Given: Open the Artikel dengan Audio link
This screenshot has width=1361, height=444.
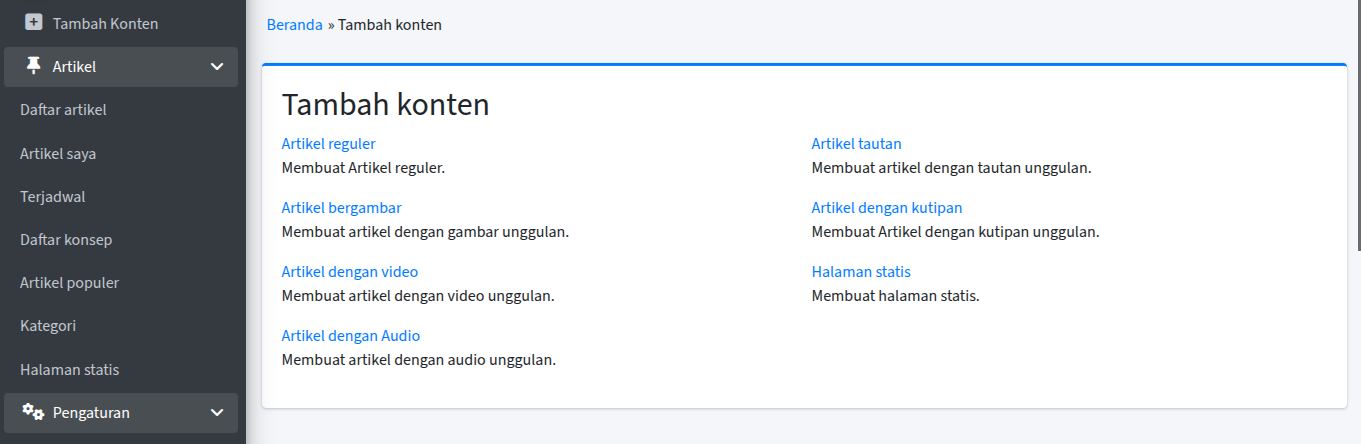Looking at the screenshot, I should coord(351,336).
